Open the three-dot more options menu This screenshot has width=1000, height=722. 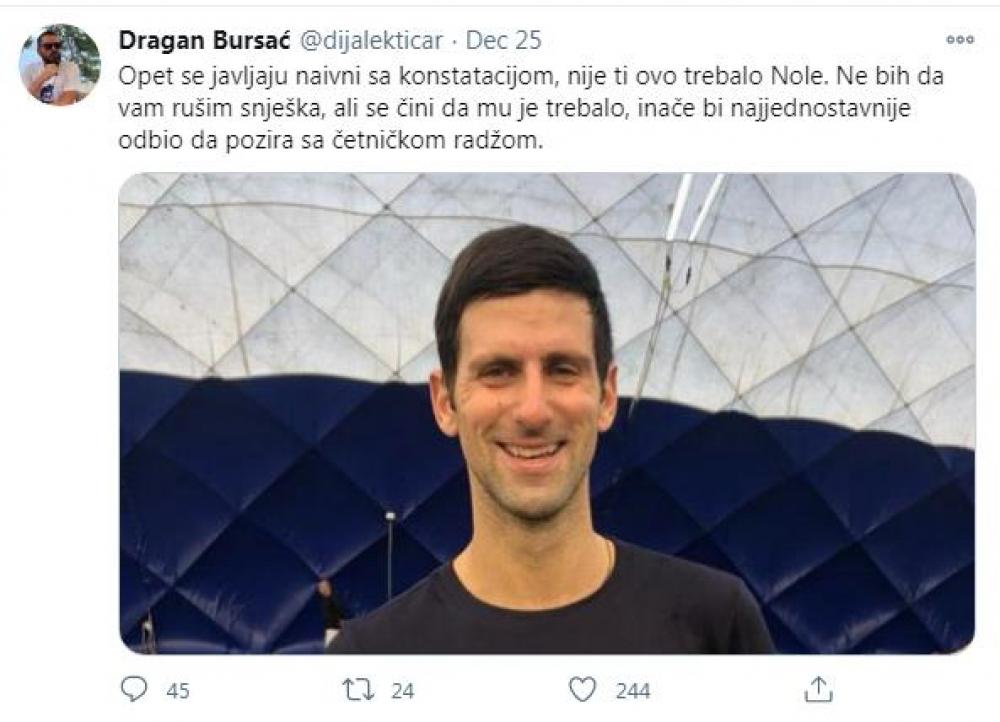tap(960, 40)
